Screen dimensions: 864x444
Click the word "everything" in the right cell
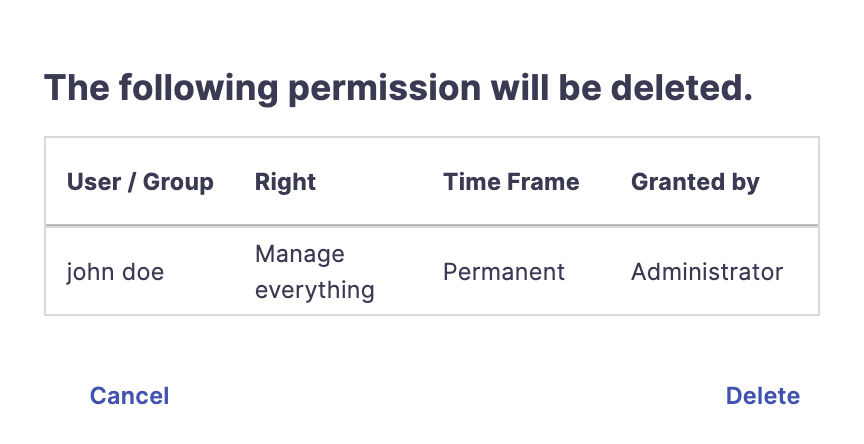pos(315,290)
